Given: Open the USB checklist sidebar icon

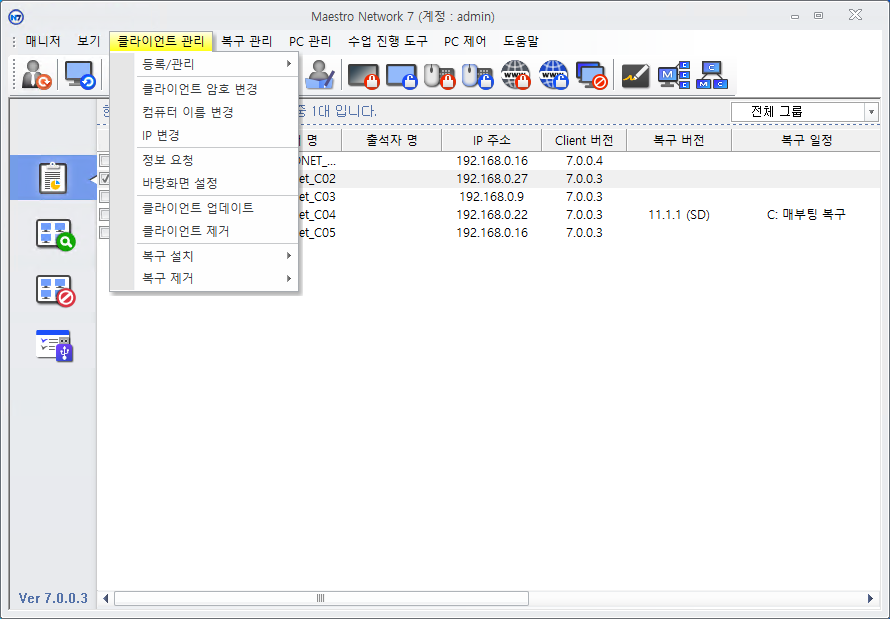Looking at the screenshot, I should pyautogui.click(x=55, y=345).
